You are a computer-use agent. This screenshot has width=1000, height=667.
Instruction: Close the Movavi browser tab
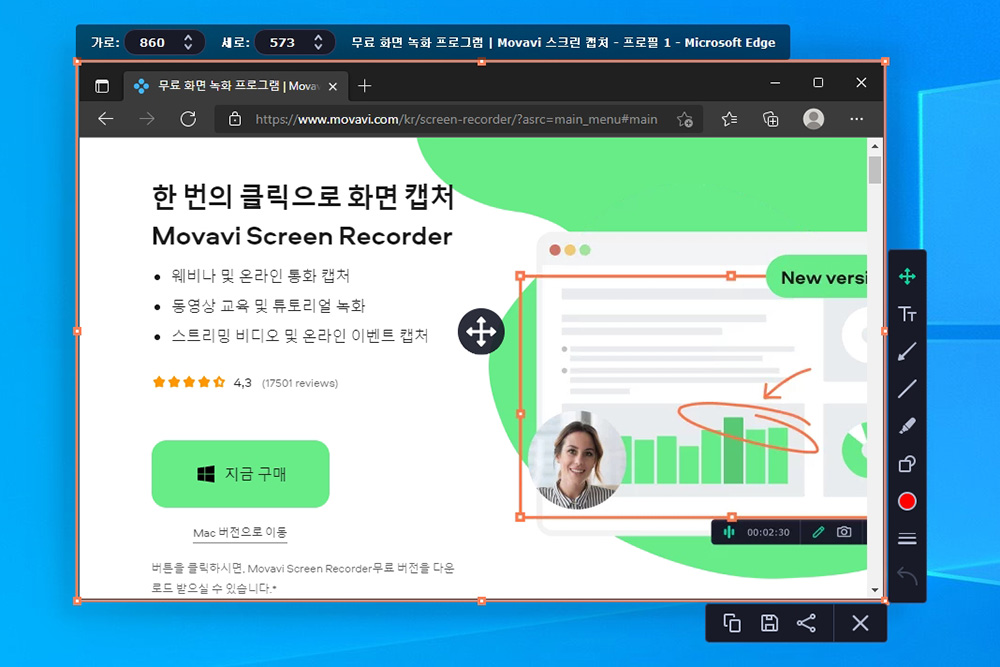point(333,87)
